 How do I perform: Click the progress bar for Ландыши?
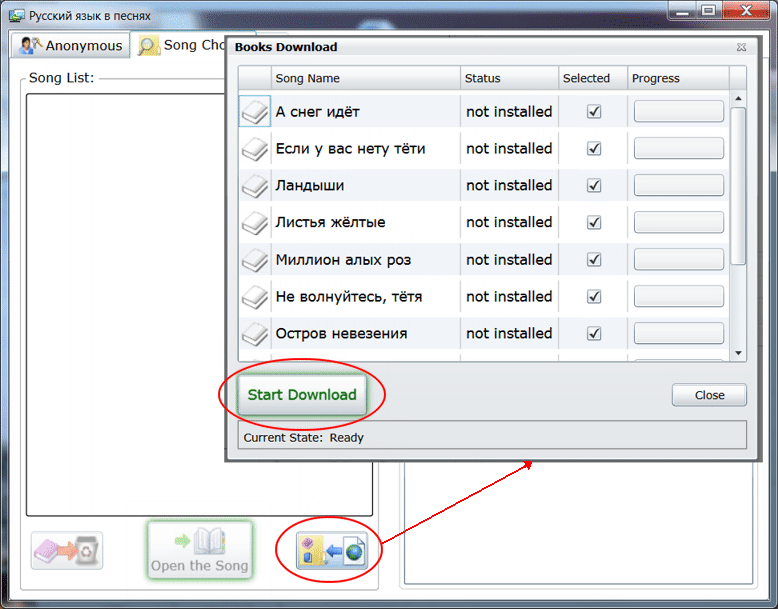pos(678,186)
